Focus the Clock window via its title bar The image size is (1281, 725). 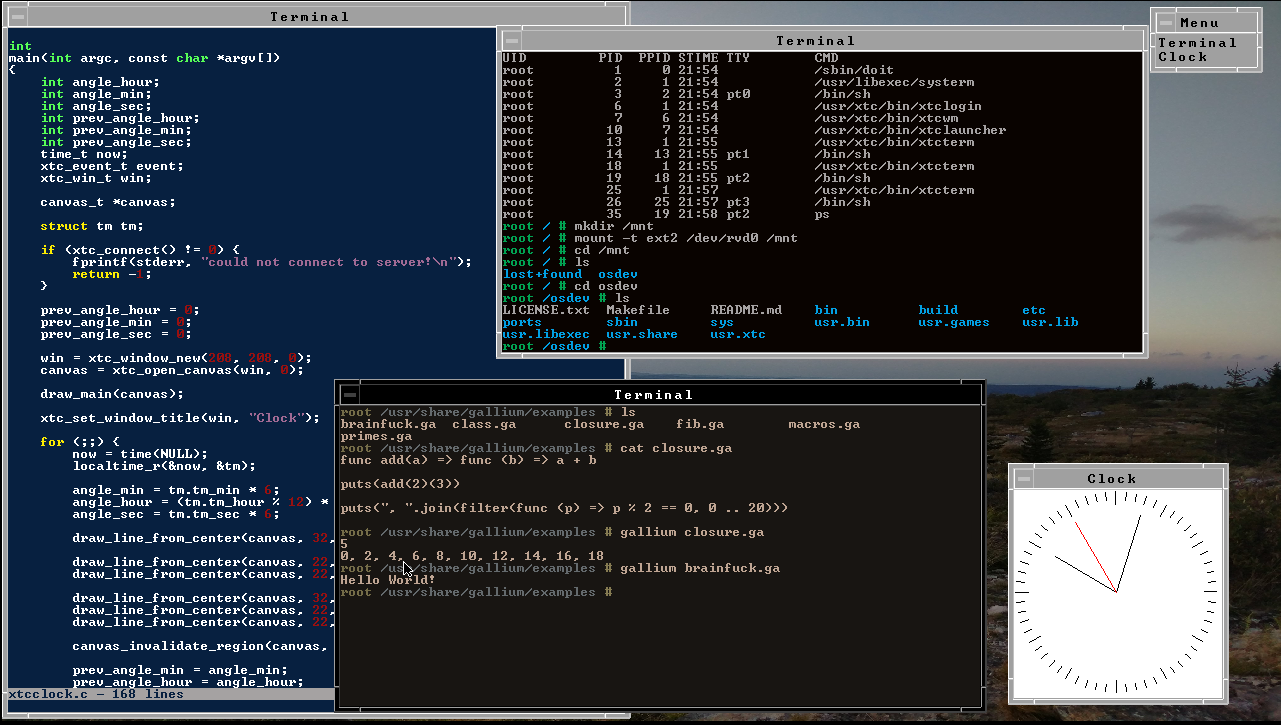[1112, 479]
